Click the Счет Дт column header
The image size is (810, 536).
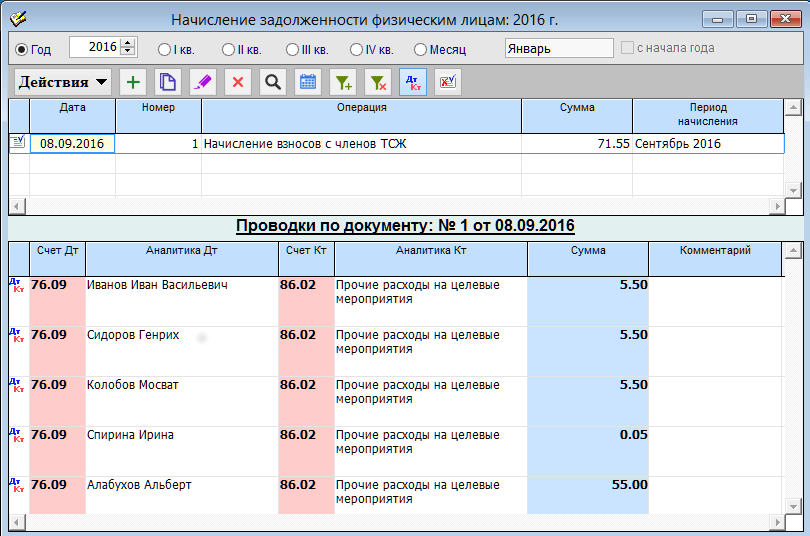pos(57,259)
